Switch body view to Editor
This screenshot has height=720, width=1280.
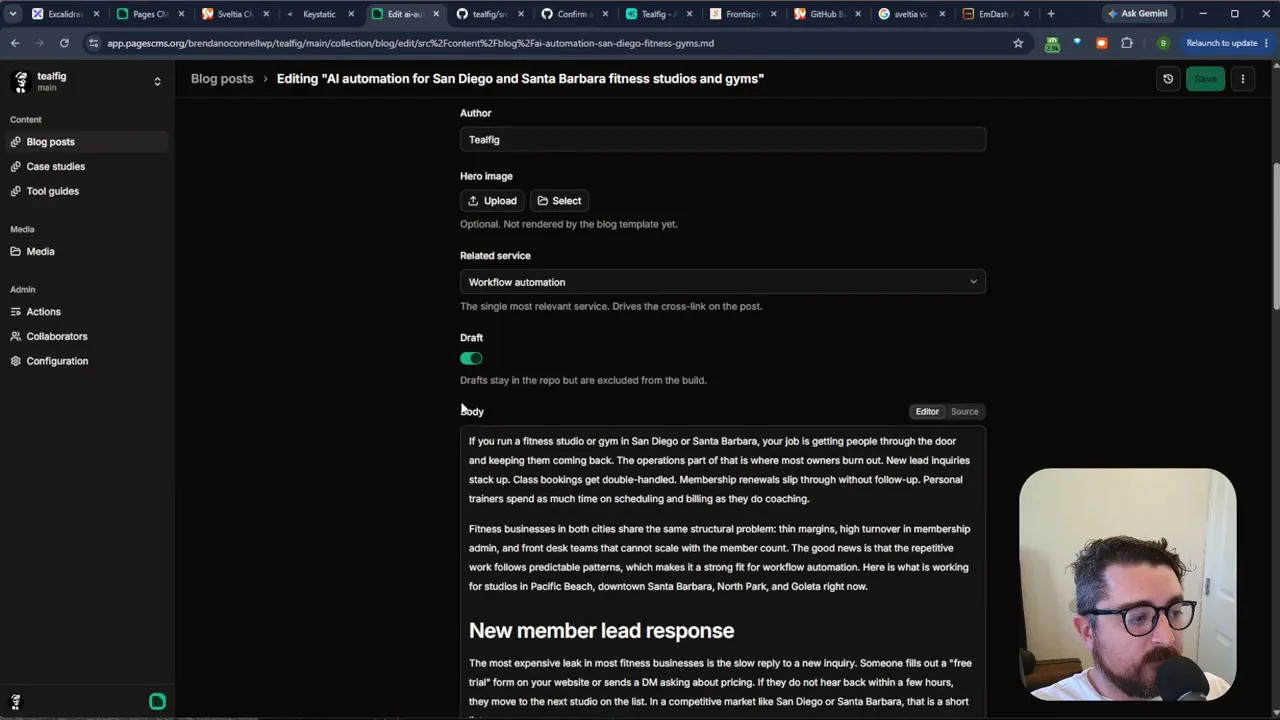(x=927, y=411)
